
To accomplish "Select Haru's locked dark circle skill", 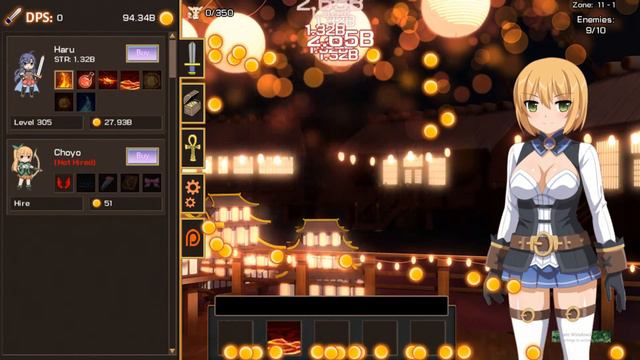I will [x=152, y=80].
